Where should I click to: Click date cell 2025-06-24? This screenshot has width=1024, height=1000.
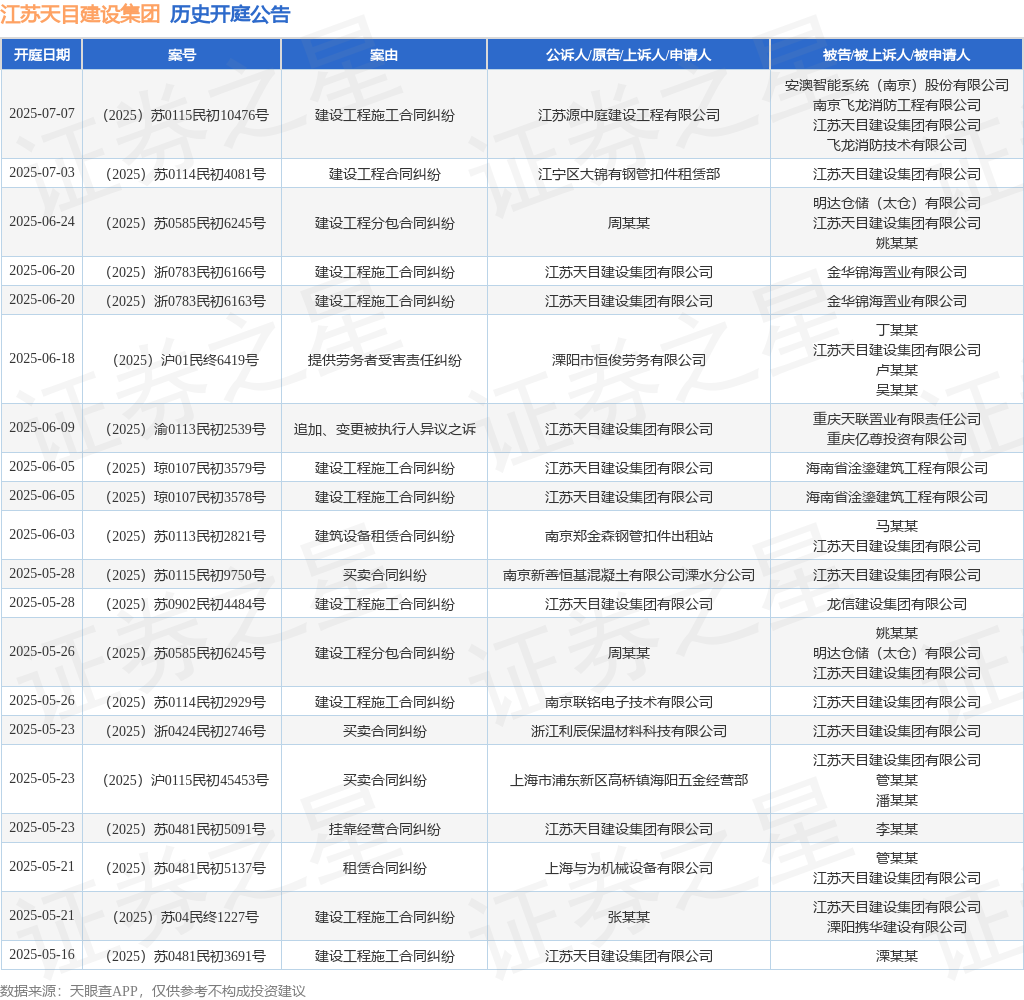(x=42, y=221)
